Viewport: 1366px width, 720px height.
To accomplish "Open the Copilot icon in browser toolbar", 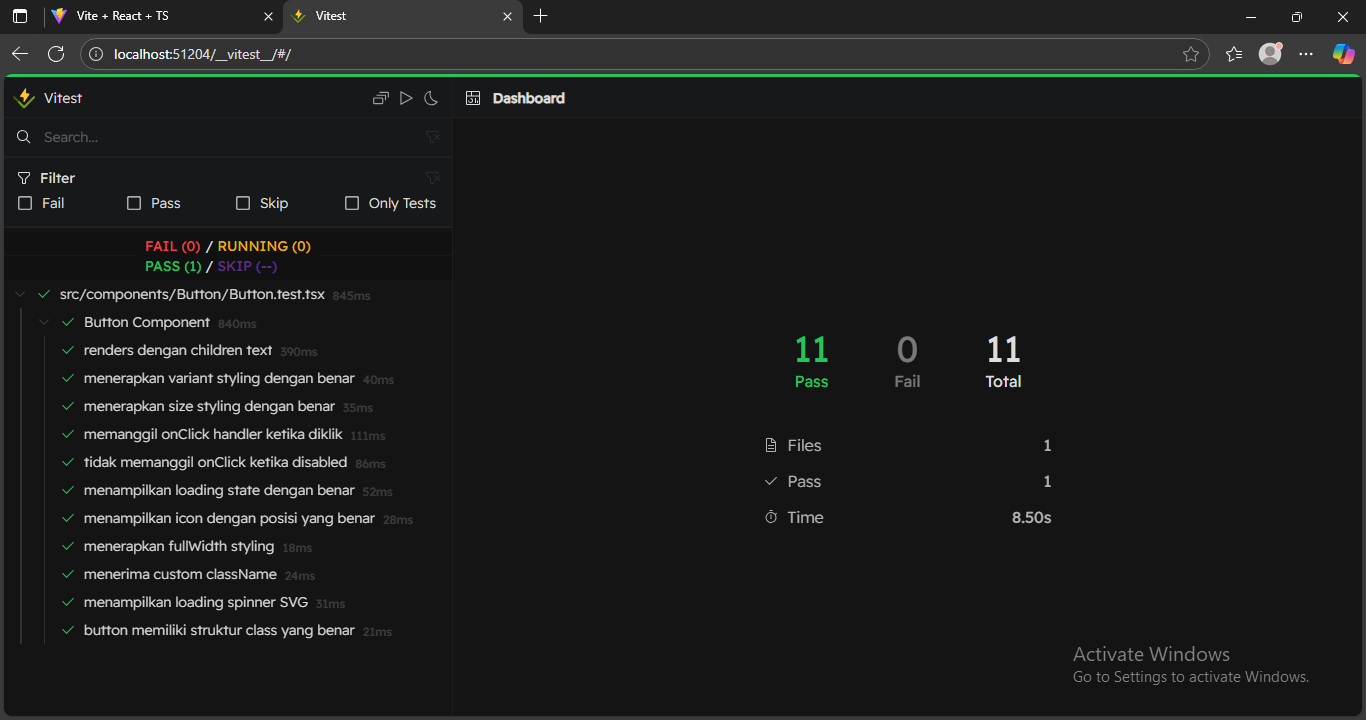I will (1343, 54).
